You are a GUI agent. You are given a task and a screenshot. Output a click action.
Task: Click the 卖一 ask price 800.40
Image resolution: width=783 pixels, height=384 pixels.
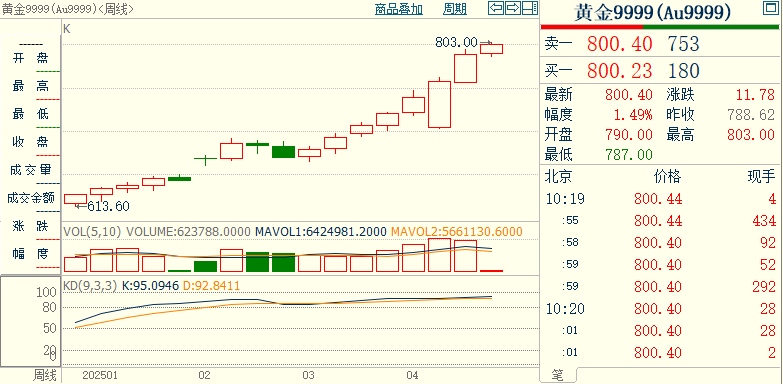620,44
